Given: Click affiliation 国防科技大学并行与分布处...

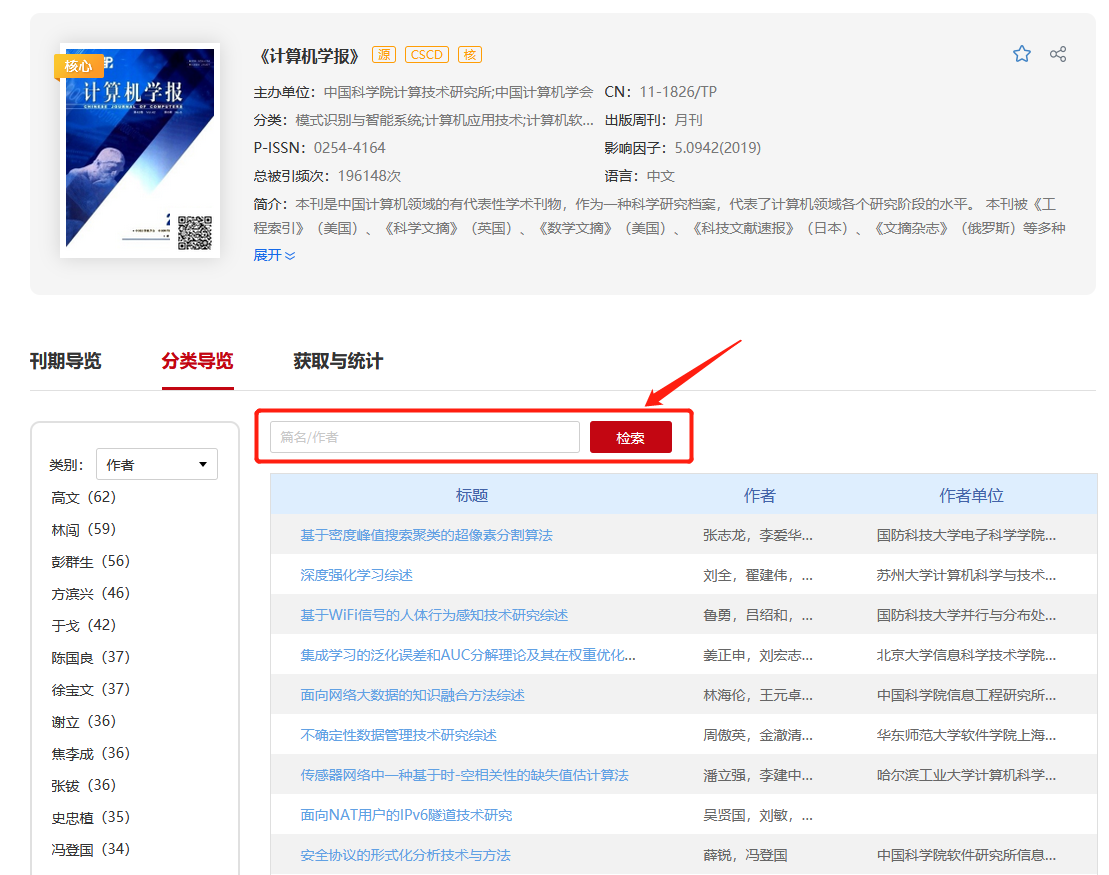Looking at the screenshot, I should pos(966,615).
